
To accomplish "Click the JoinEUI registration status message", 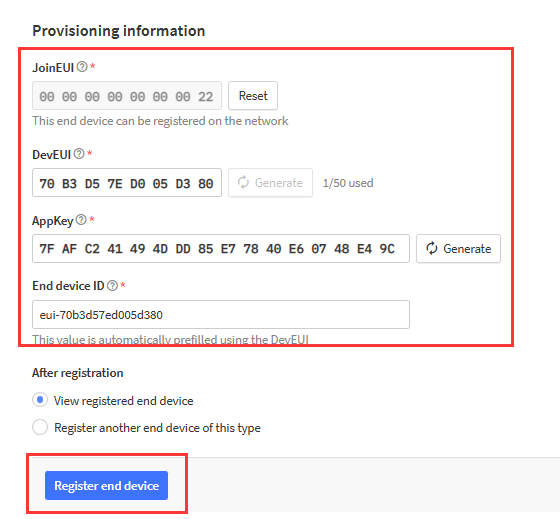I will (160, 121).
